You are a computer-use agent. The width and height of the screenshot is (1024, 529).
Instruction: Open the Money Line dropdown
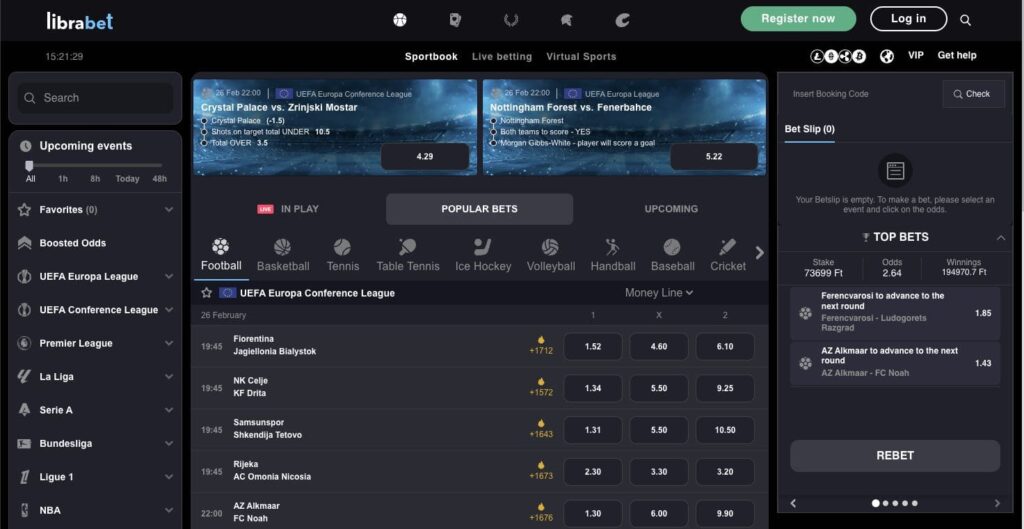(659, 293)
